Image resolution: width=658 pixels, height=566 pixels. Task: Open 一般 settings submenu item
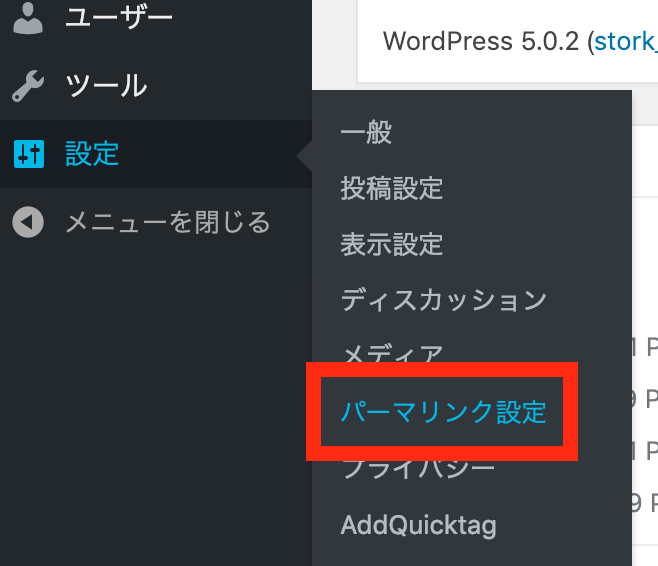tap(366, 132)
